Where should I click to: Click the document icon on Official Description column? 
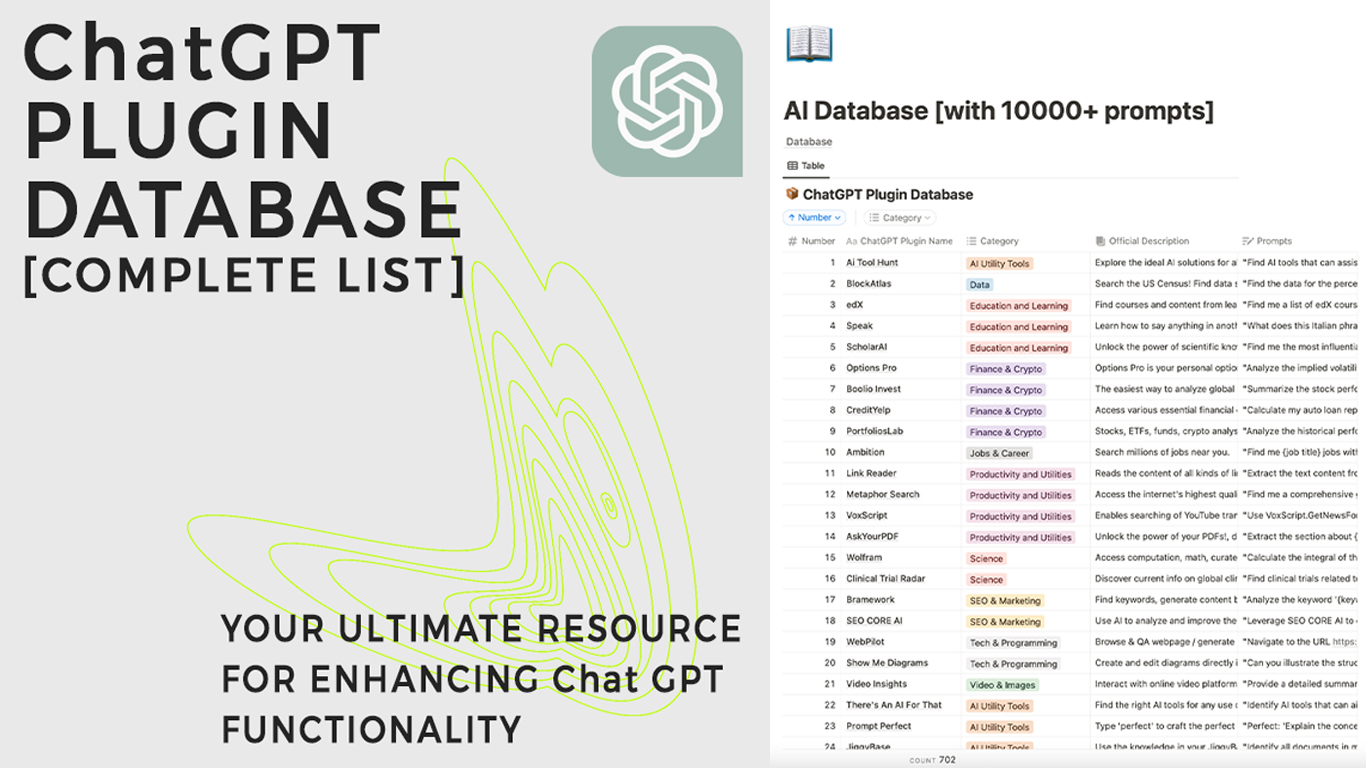coord(1099,240)
